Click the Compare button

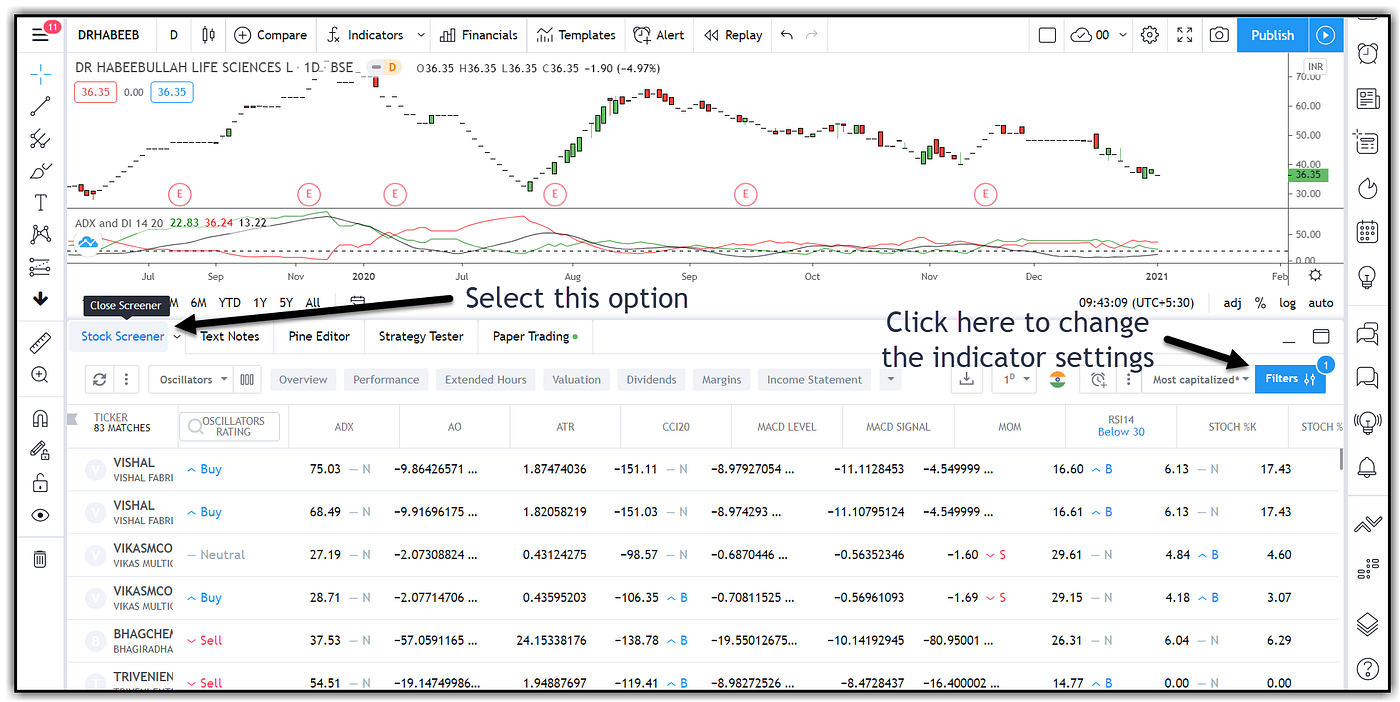270,35
